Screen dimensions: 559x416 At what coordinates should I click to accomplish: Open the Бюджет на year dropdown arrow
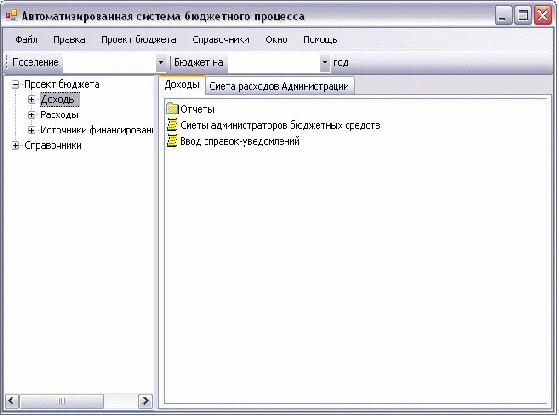[324, 62]
